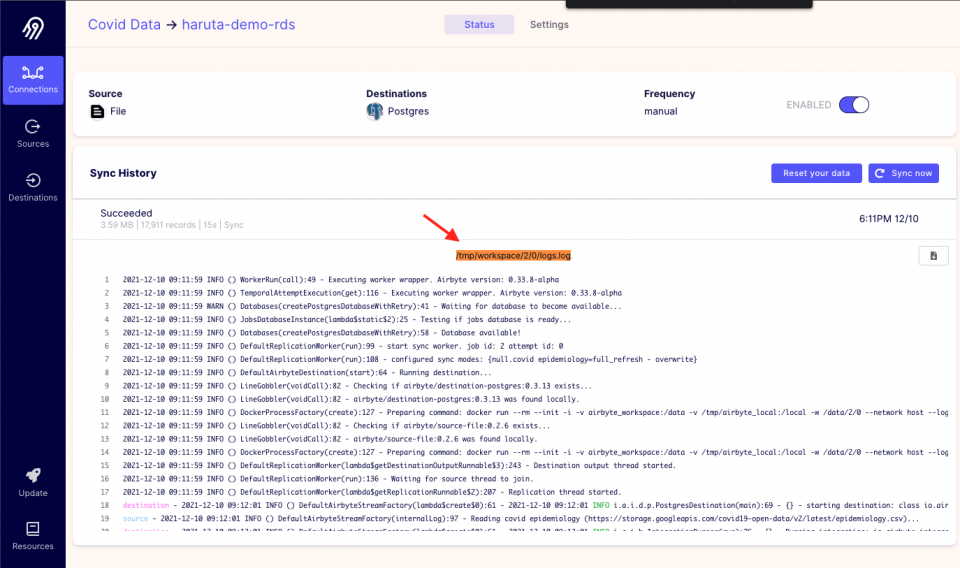
Task: Click log line 13 source-file found locally
Action: 330,439
